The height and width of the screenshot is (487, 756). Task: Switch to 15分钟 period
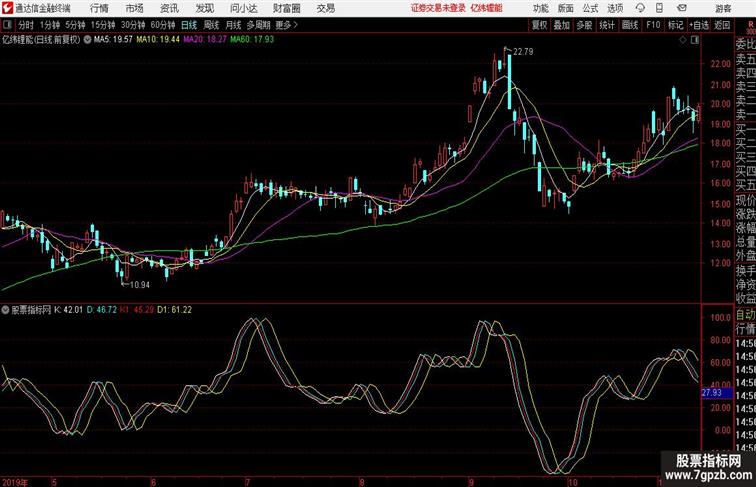click(103, 25)
